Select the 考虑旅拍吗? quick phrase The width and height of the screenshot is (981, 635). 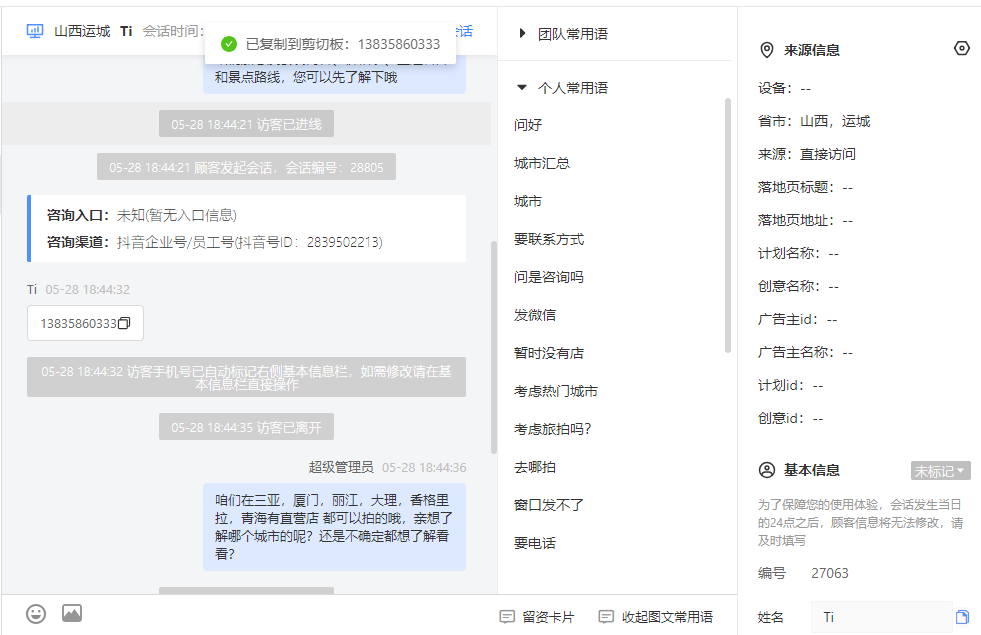coord(552,429)
